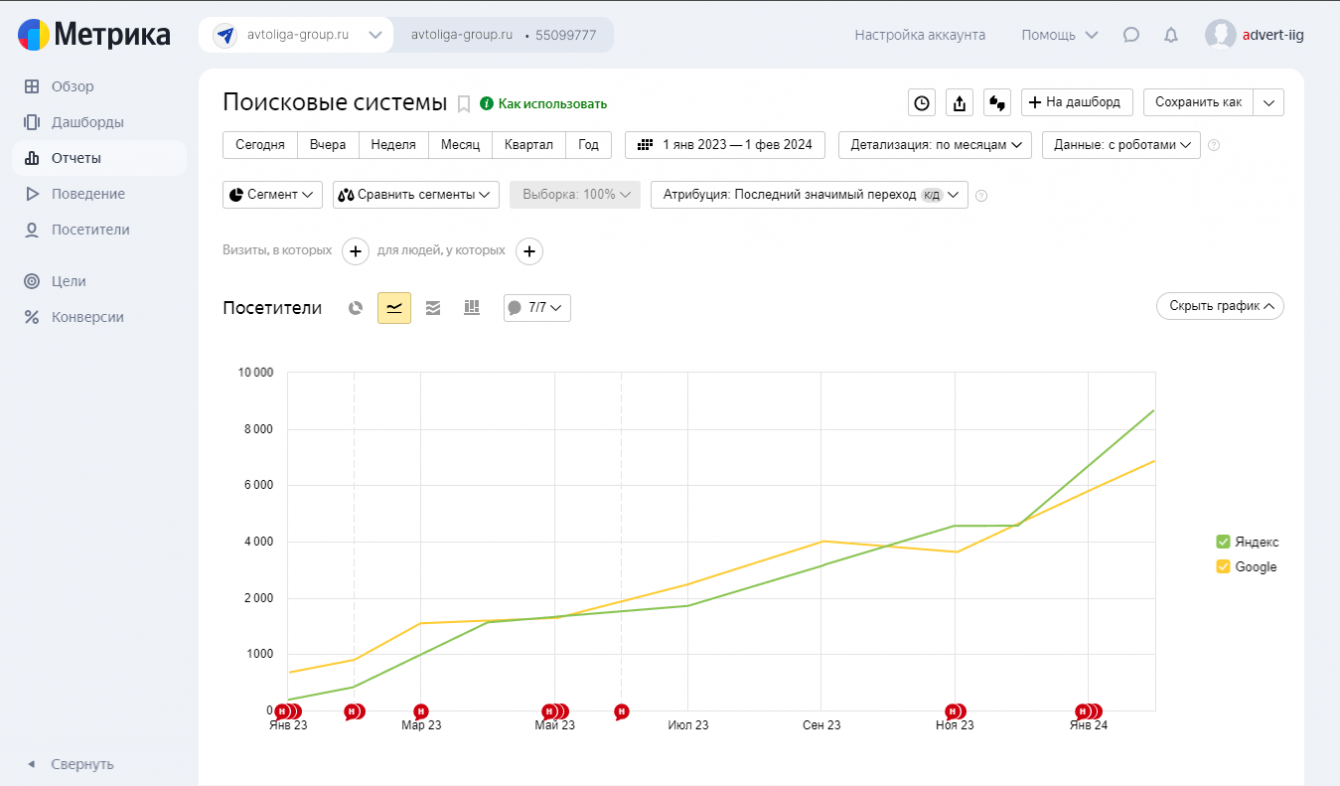Image resolution: width=1340 pixels, height=786 pixels.
Task: Select the Квартал period tab
Action: point(528,145)
